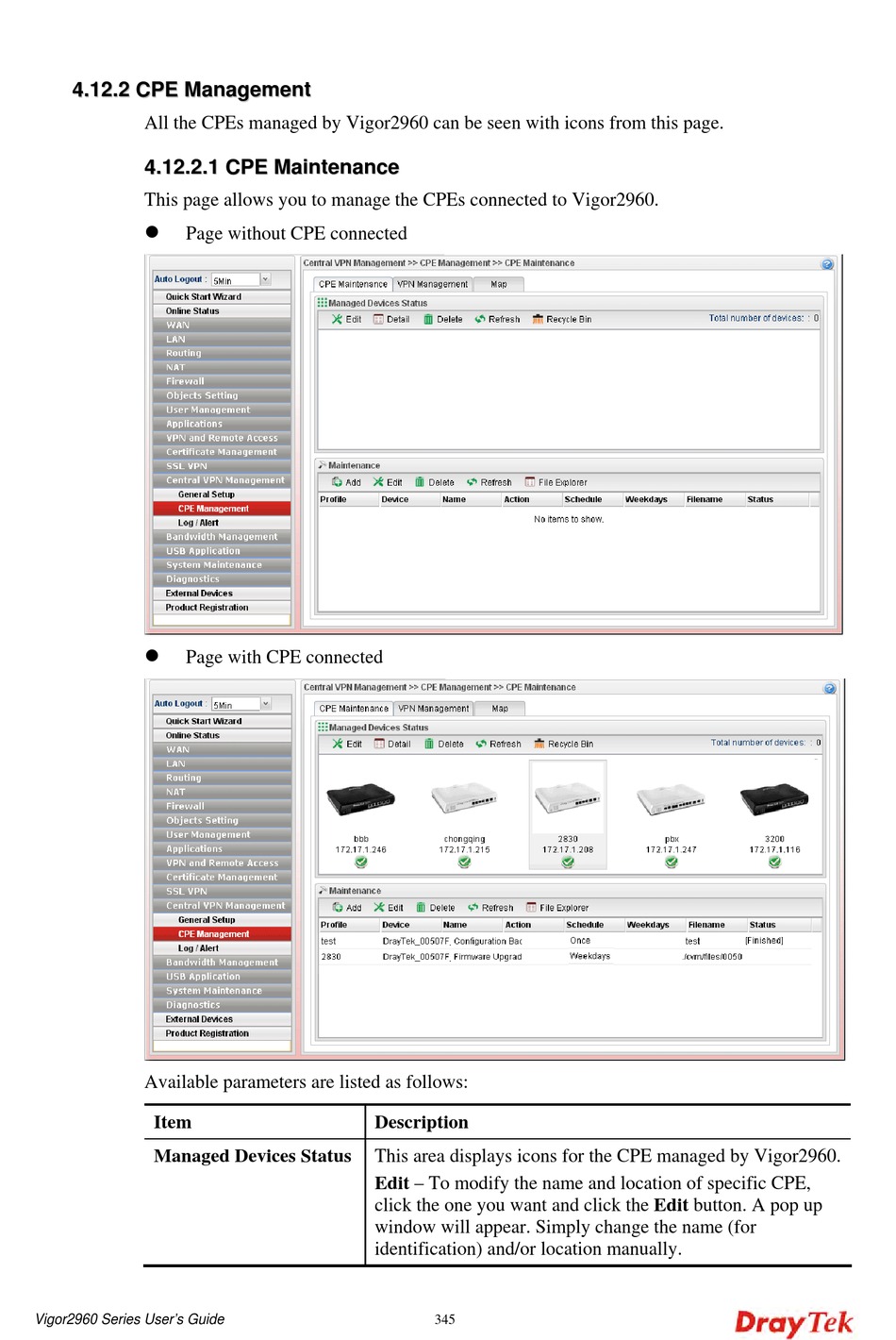Open help icon in the CPE-connected screenshot

pyautogui.click(x=830, y=689)
